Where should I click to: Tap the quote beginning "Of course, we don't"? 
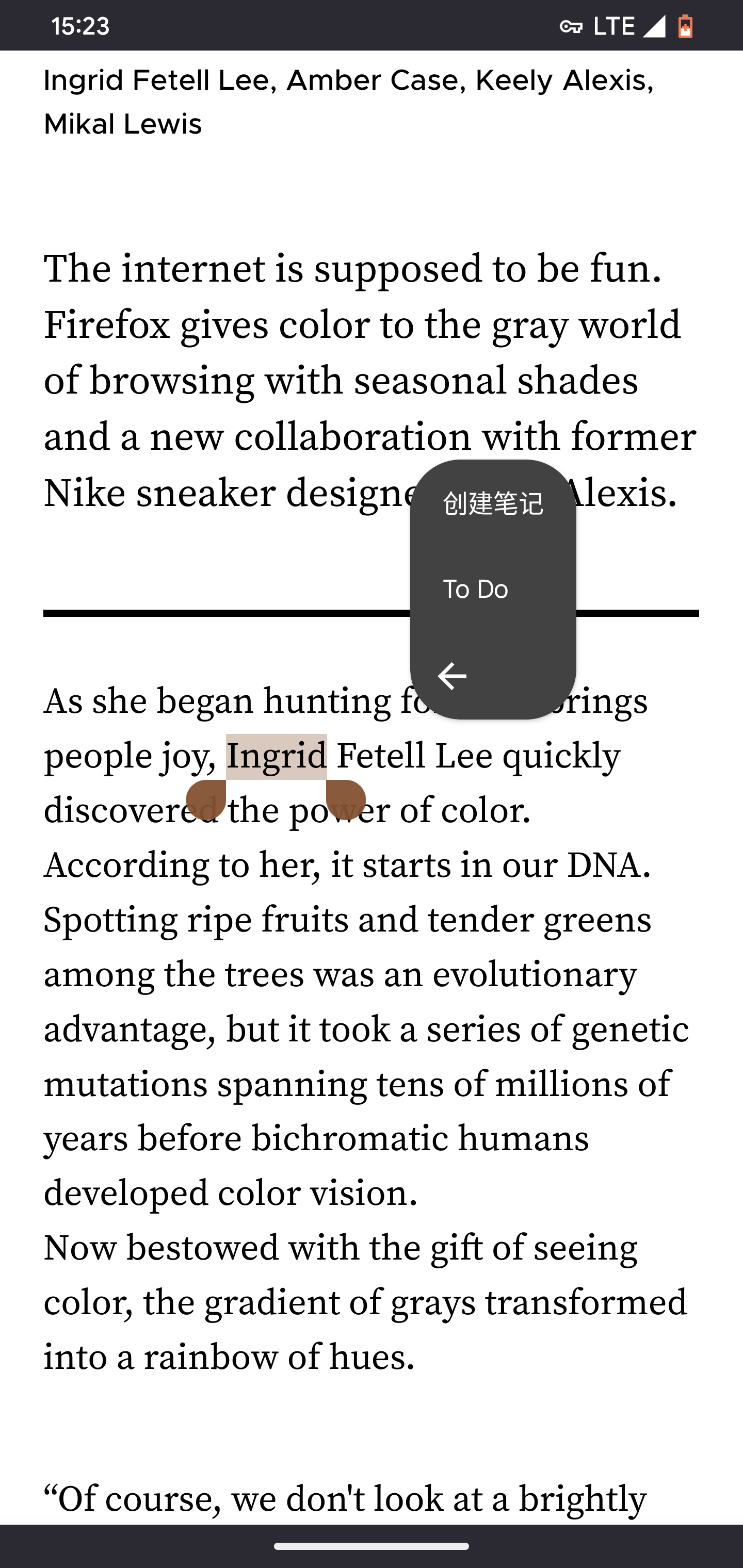pos(345,1498)
